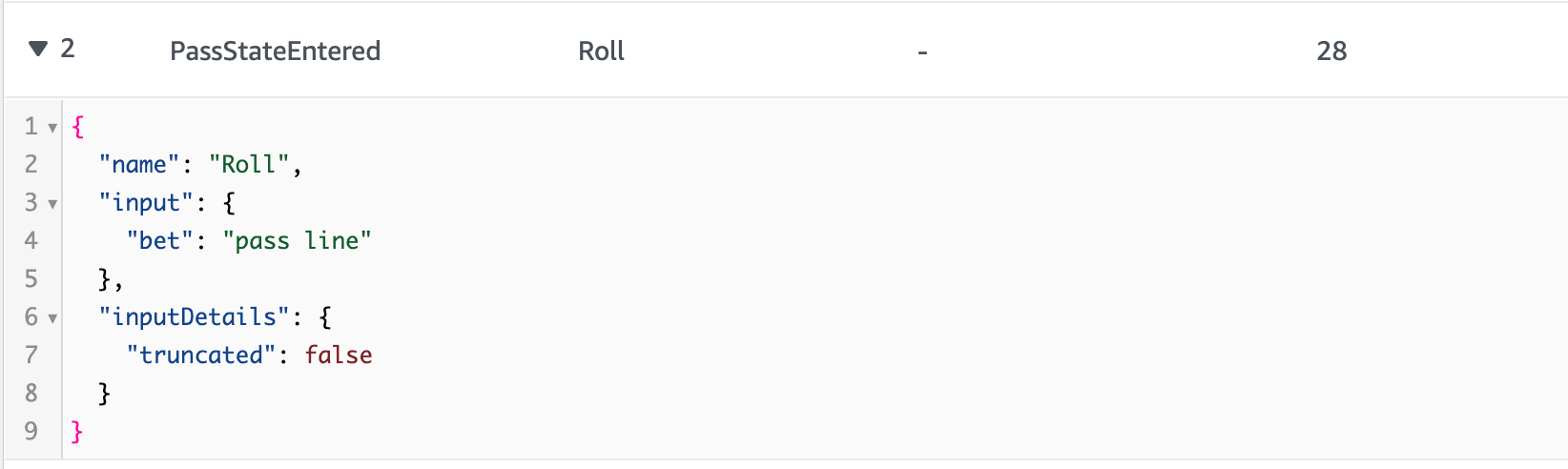This screenshot has height=469, width=1568.
Task: Click the closing pink brace on line 9
Action: [78, 432]
